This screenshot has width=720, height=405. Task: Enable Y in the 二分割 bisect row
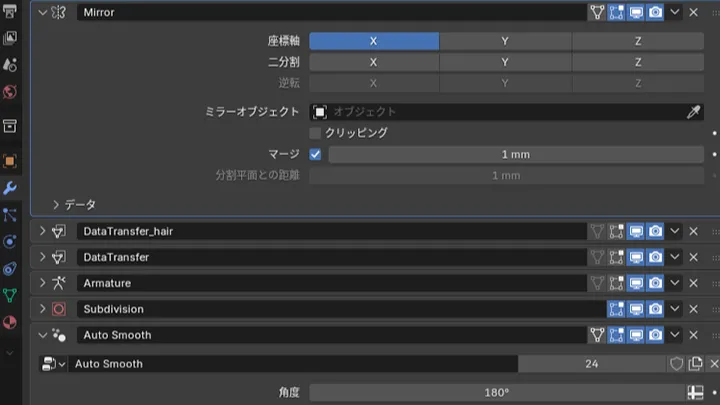coord(505,62)
